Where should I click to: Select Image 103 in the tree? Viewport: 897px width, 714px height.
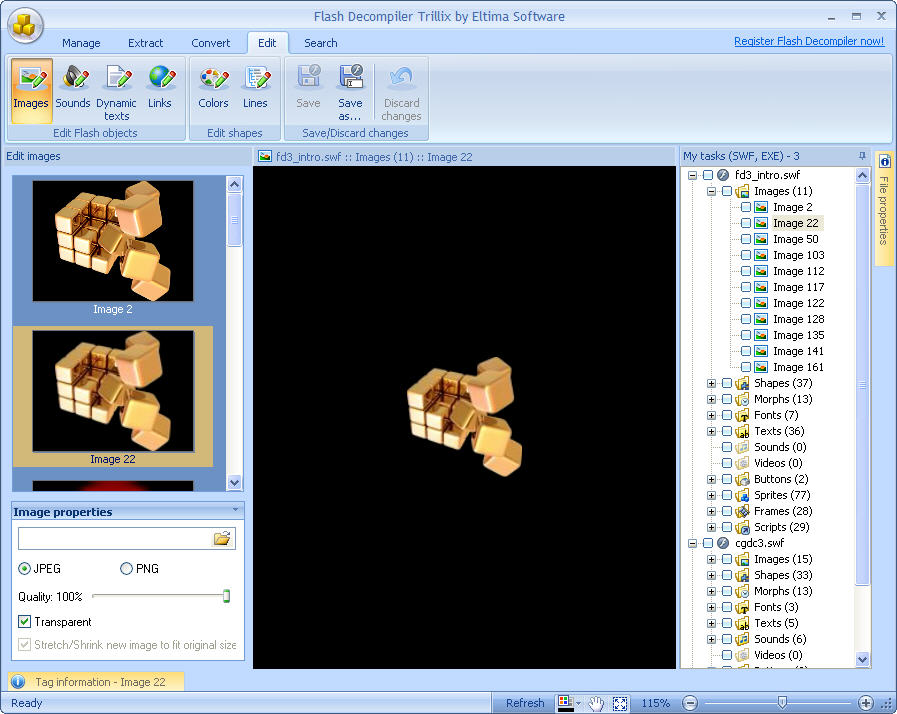pos(799,255)
